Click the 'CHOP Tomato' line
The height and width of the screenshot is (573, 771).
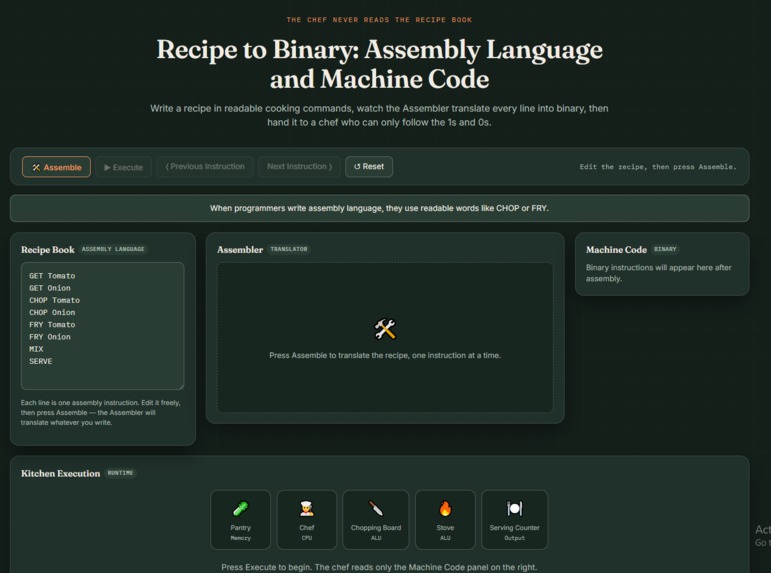[54, 301]
